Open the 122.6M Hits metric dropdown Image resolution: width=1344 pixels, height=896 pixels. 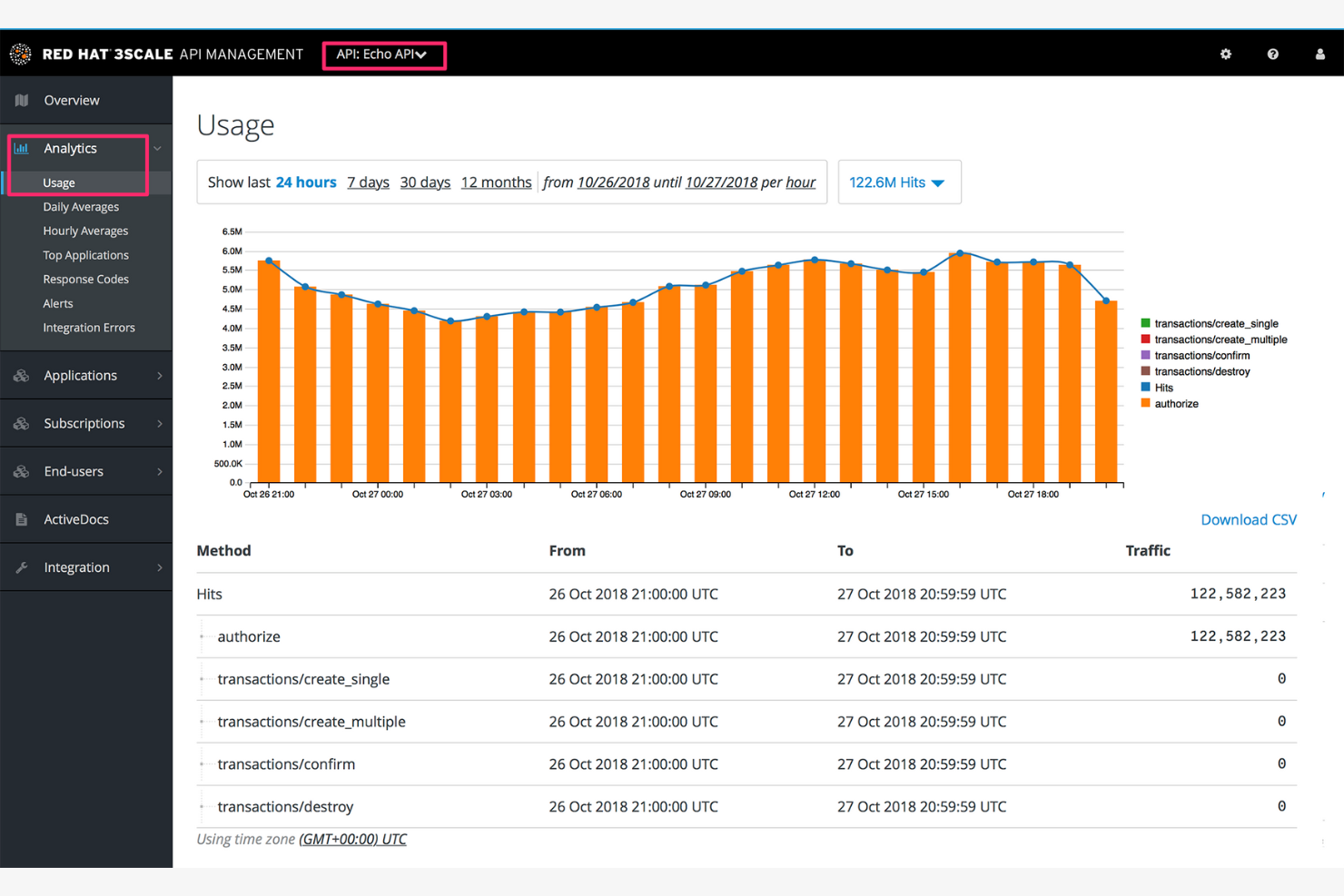click(899, 182)
